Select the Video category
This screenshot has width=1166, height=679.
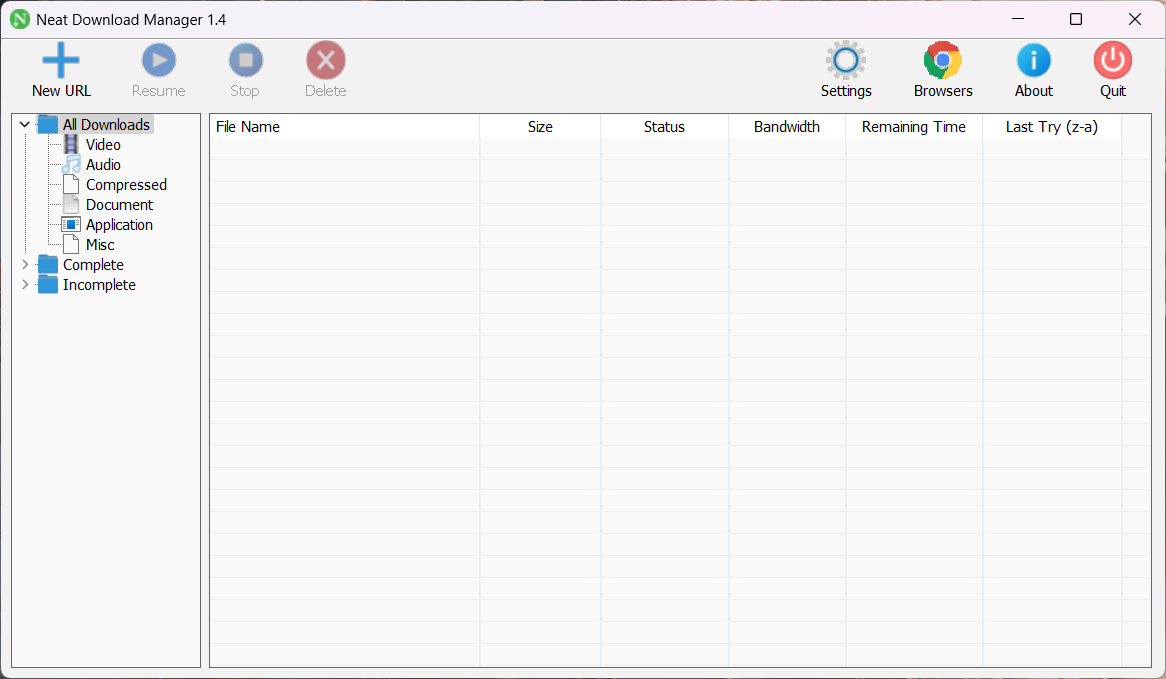pyautogui.click(x=102, y=145)
